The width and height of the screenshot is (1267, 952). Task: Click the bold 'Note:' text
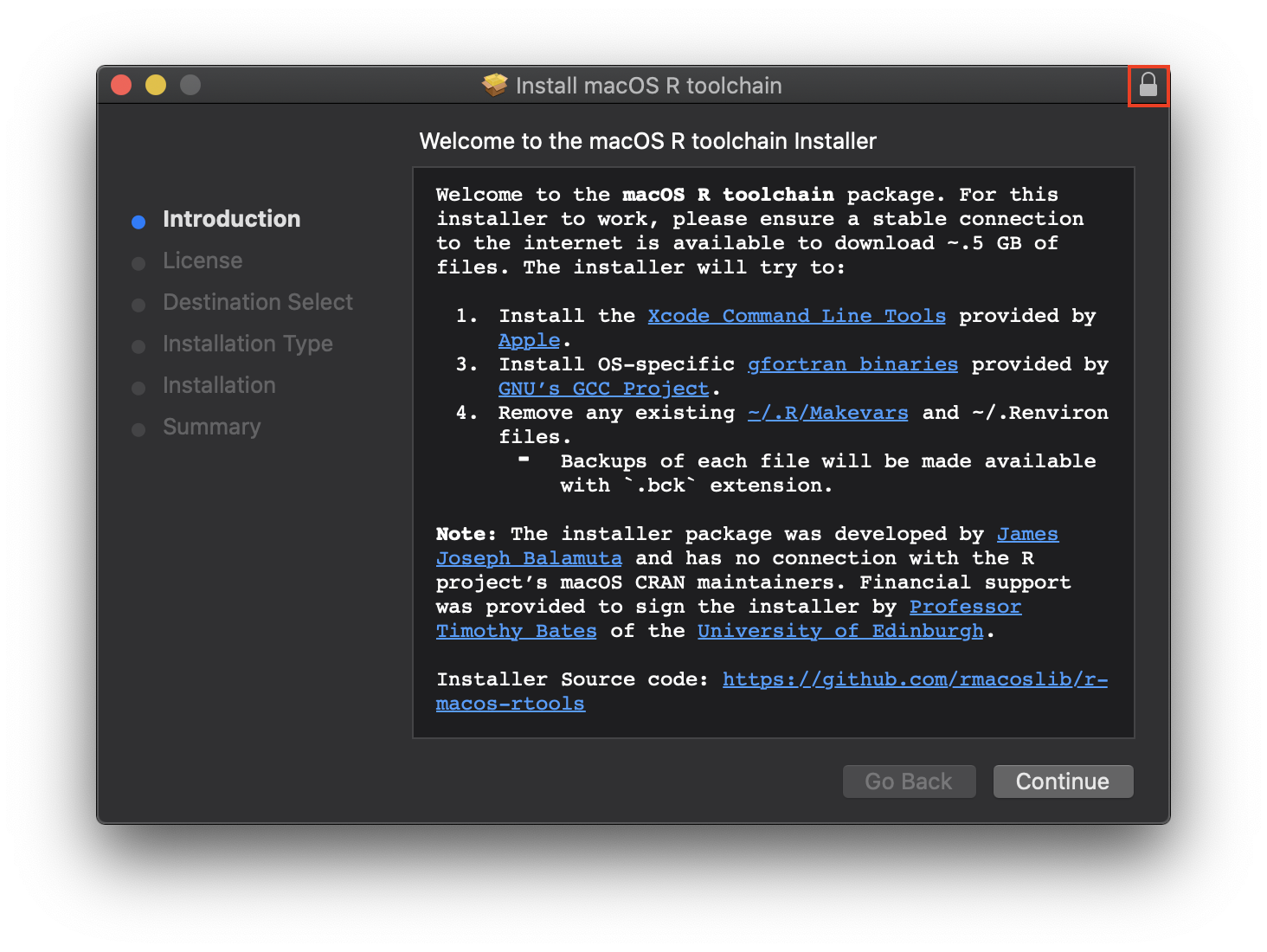click(x=466, y=534)
